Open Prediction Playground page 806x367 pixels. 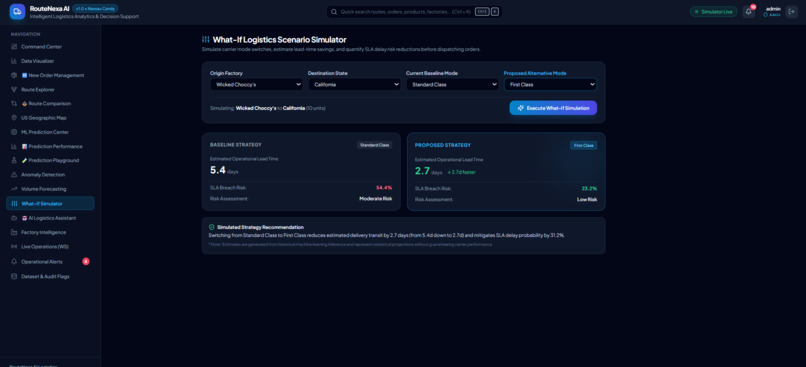pos(50,160)
